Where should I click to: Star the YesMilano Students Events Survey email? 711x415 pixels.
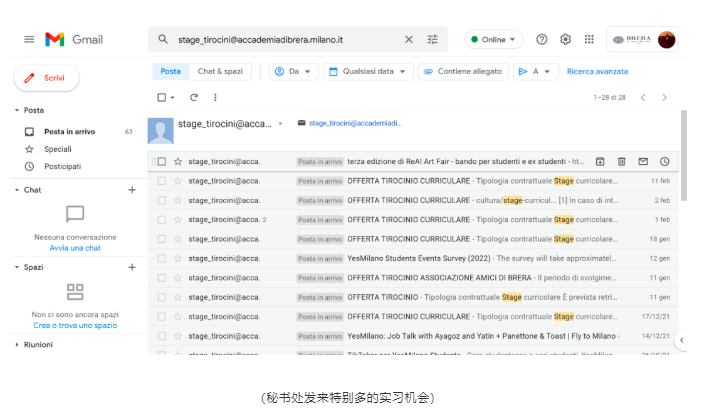tap(178, 259)
